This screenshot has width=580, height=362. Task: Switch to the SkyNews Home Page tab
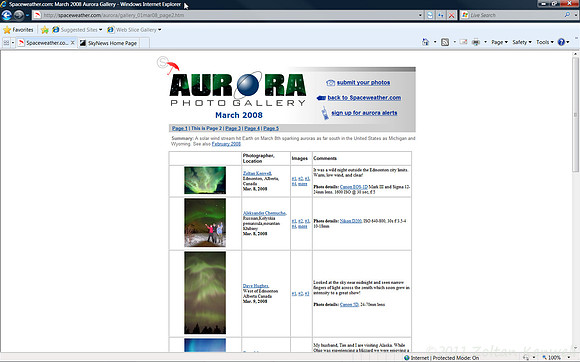[109, 43]
